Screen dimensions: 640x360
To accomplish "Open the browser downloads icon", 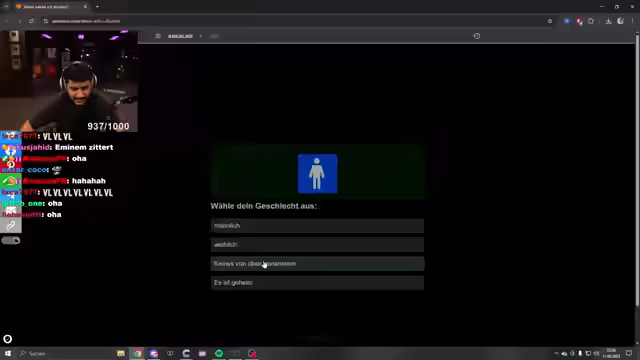I will 609,21.
